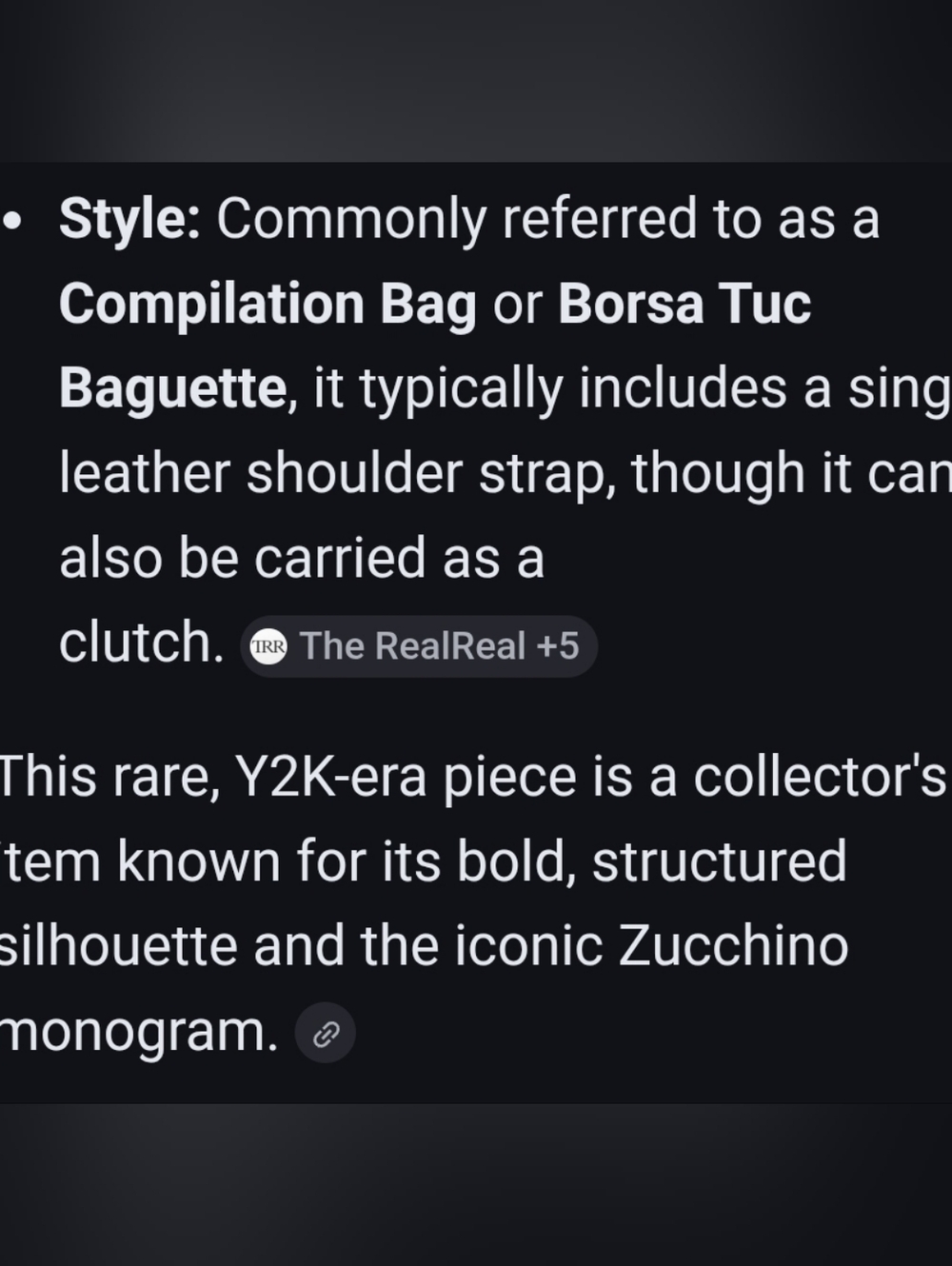Click the words typically includes
Viewport: 952px width, 1266px height.
pos(573,388)
